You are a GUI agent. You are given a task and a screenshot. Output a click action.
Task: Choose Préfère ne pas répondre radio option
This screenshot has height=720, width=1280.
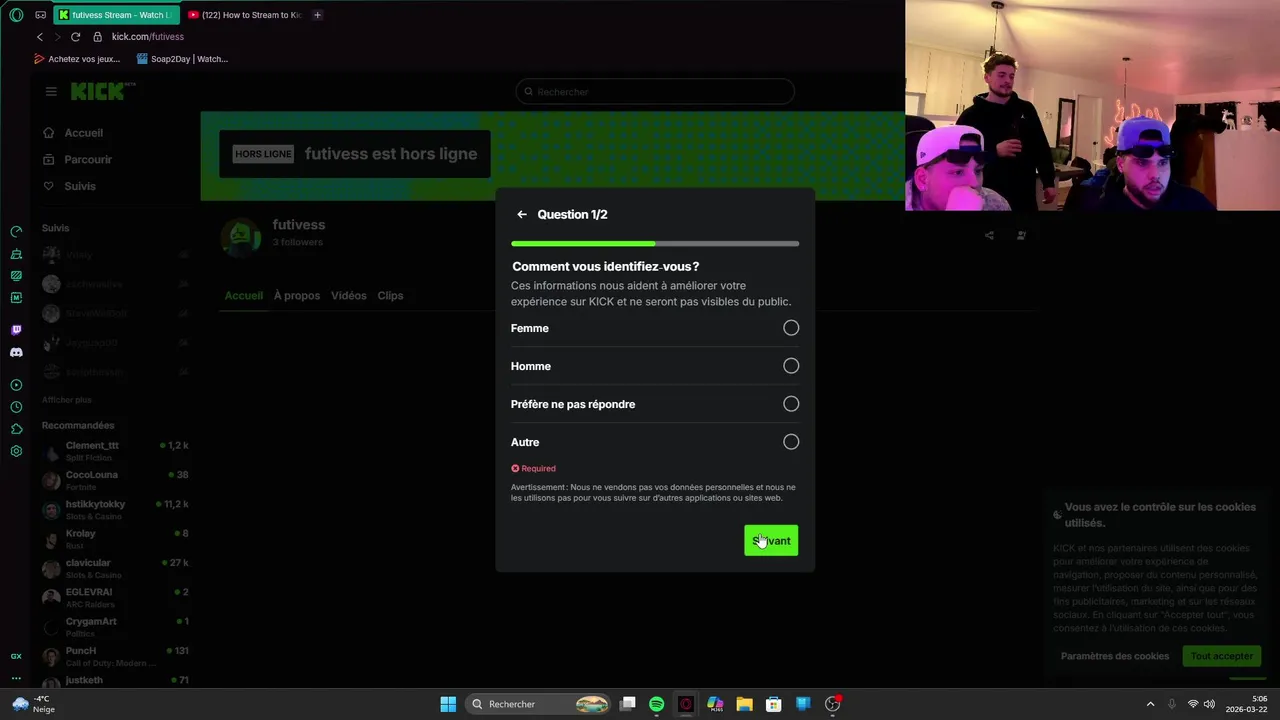[x=791, y=404]
